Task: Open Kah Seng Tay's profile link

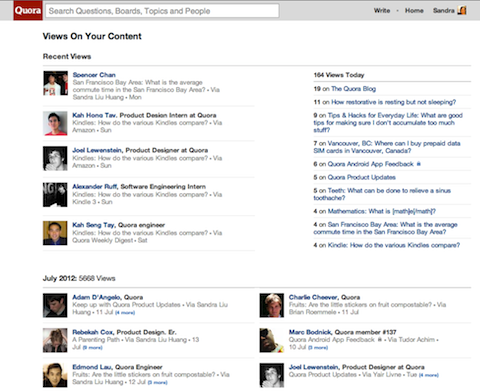Action: click(x=94, y=225)
